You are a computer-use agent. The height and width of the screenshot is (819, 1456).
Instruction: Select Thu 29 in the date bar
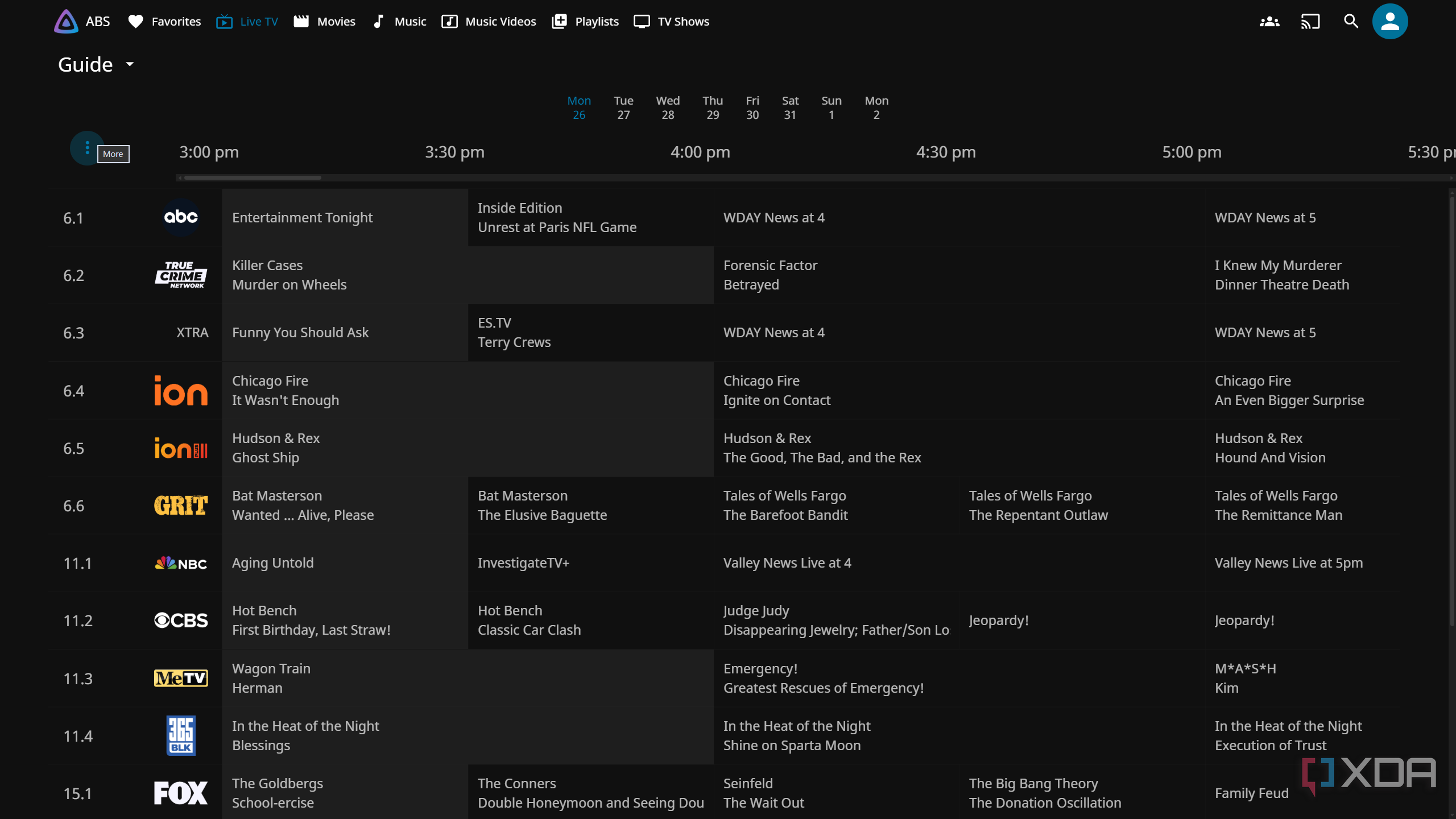pos(713,107)
